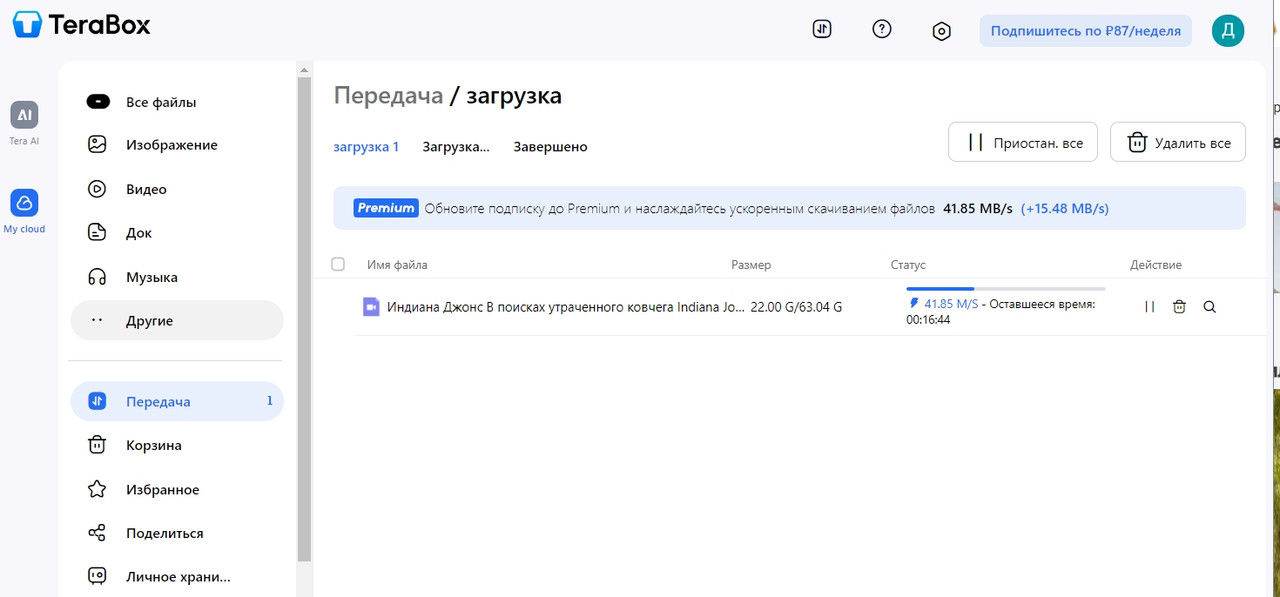Click the Поделиться share icon
Viewport: 1280px width, 597px height.
tap(97, 533)
